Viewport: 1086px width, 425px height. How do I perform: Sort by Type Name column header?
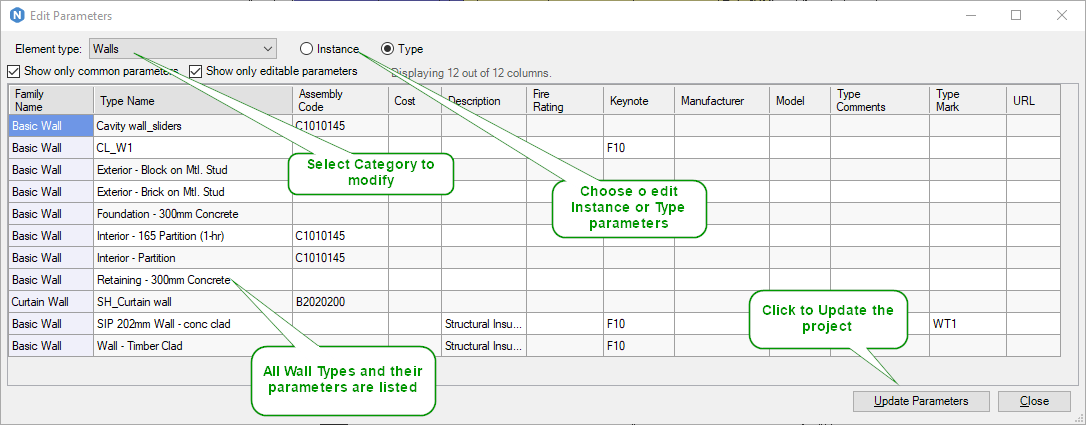click(x=192, y=101)
